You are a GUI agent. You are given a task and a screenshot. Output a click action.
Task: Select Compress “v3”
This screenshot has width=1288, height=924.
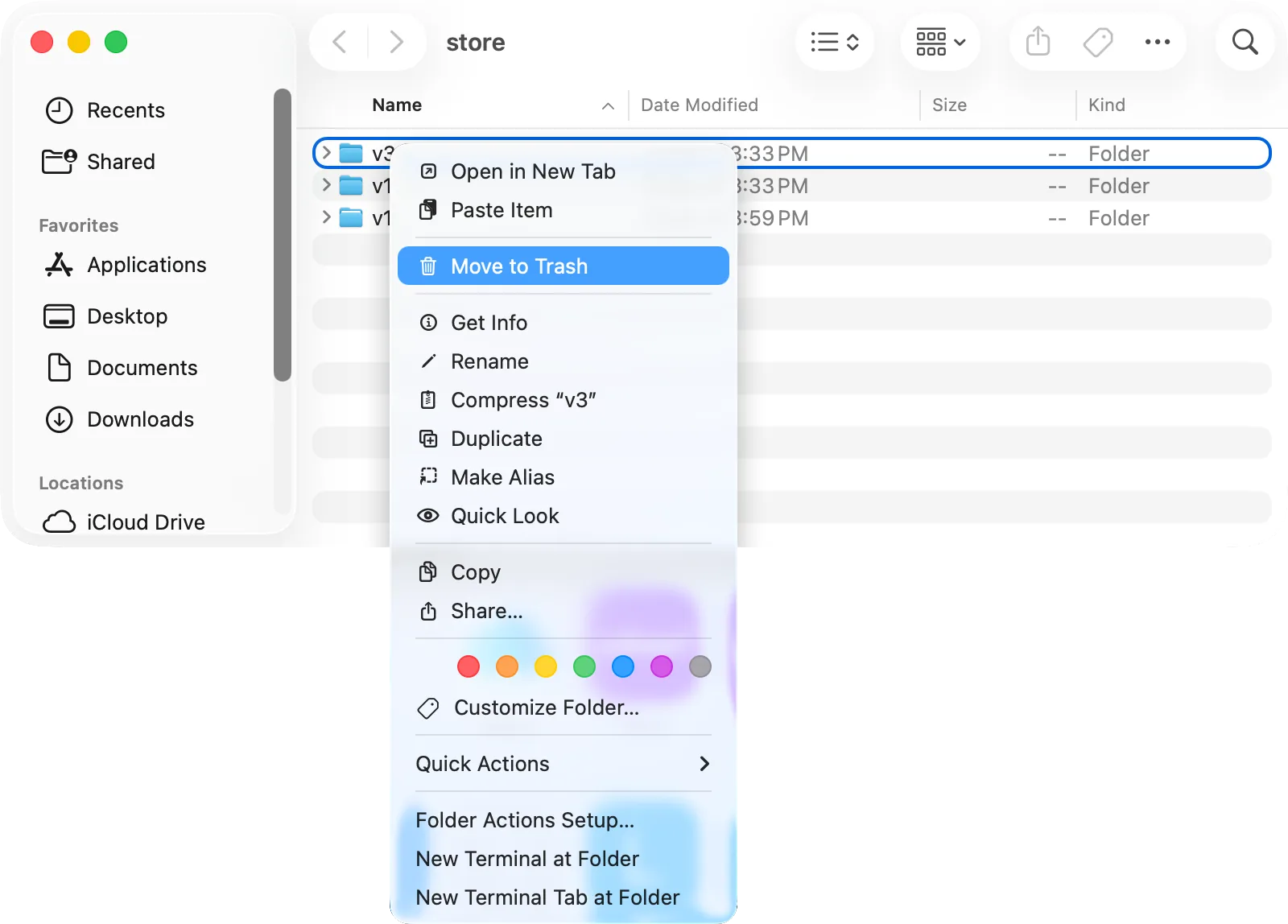(x=563, y=400)
